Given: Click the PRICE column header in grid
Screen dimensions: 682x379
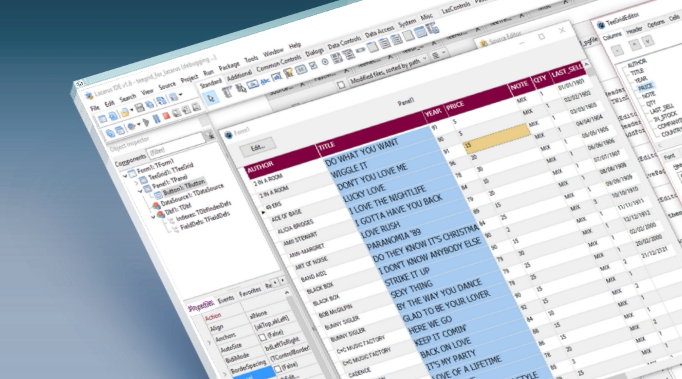Looking at the screenshot, I should click(x=455, y=105).
